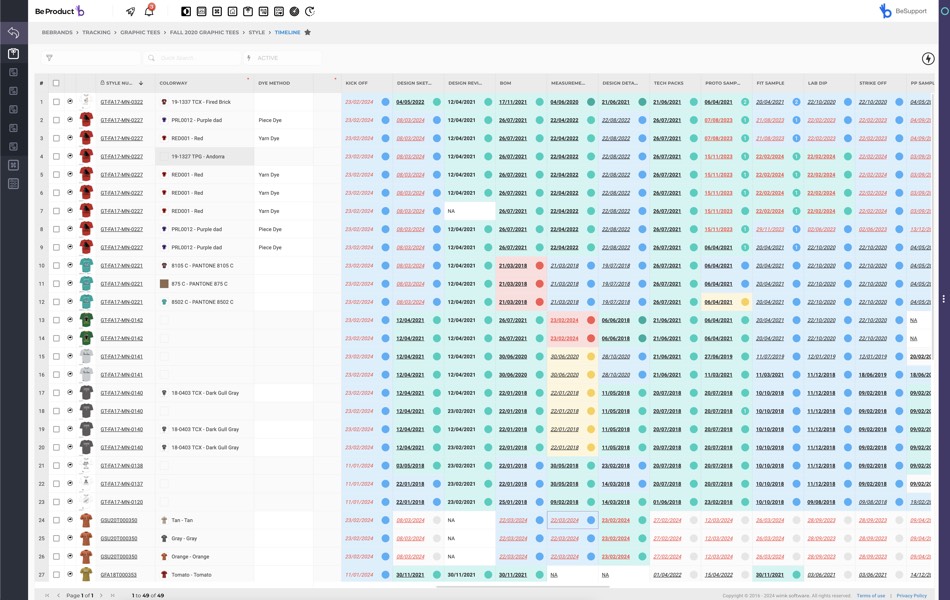
Task: Open the Privacy Policy link
Action: tap(912, 596)
